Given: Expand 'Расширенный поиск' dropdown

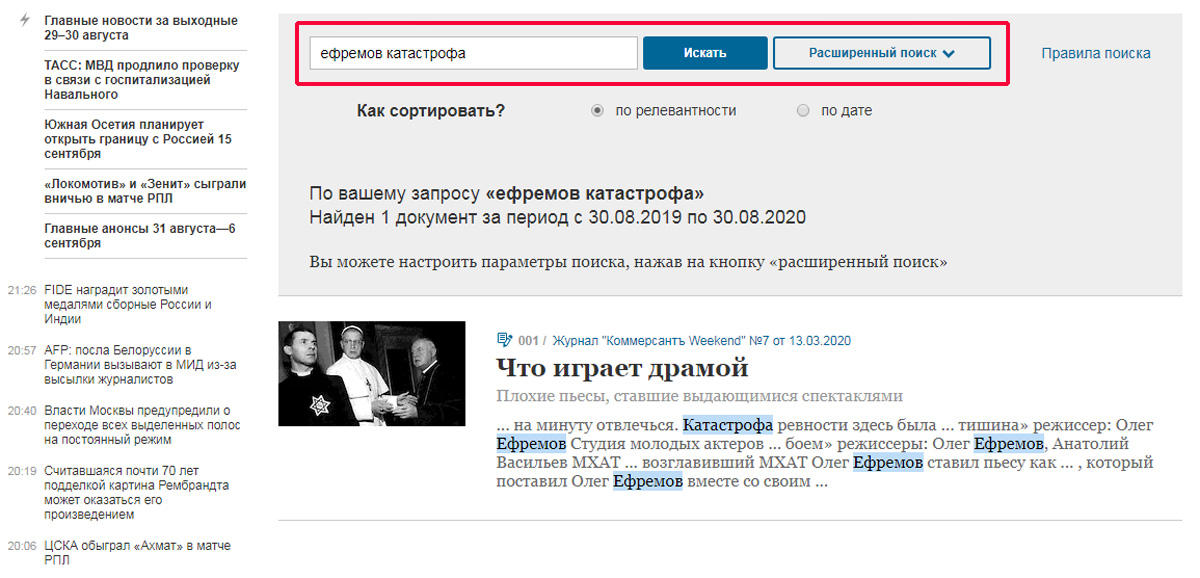Looking at the screenshot, I should [881, 53].
